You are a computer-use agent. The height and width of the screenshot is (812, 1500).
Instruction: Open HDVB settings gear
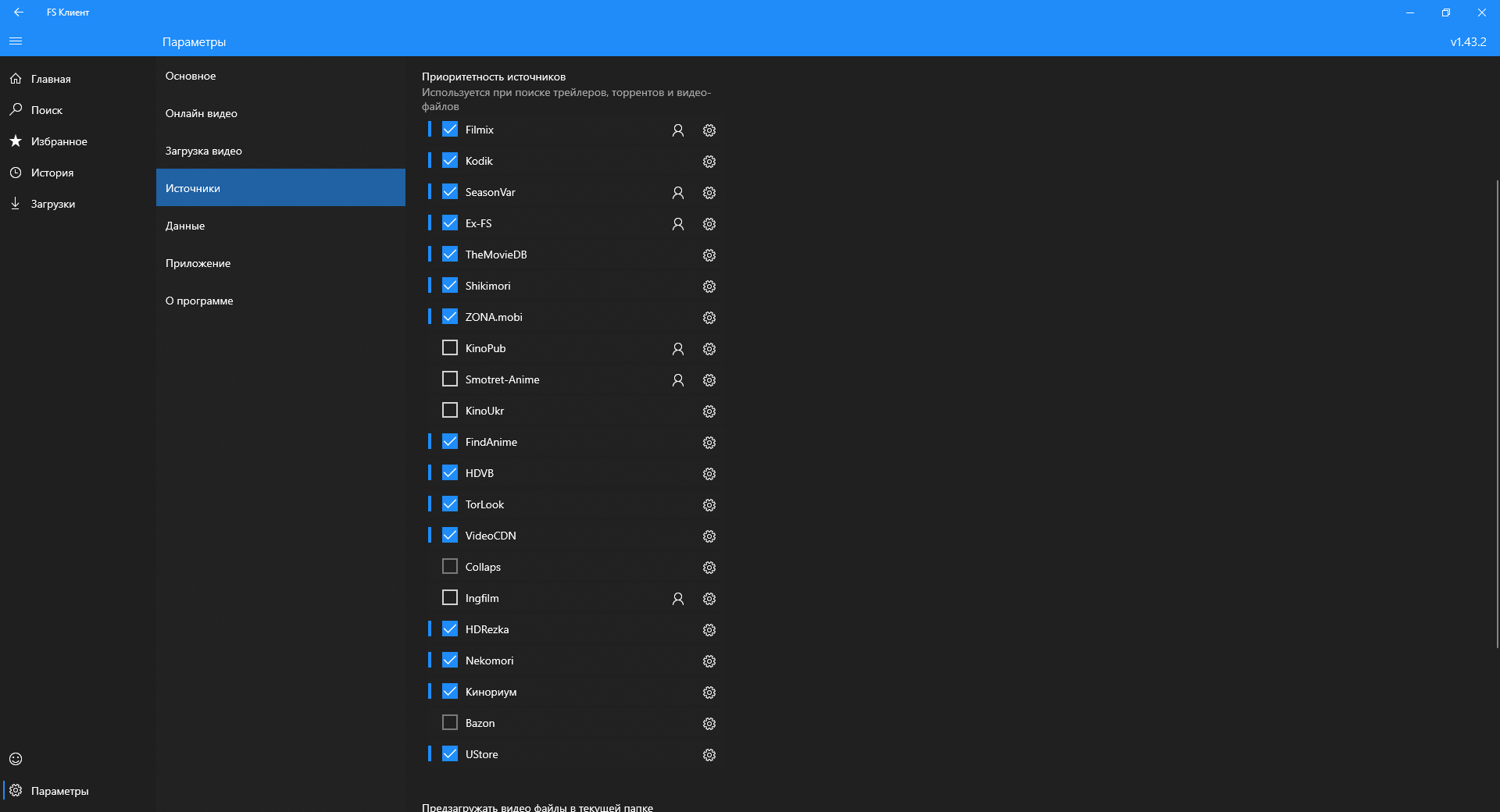(709, 474)
